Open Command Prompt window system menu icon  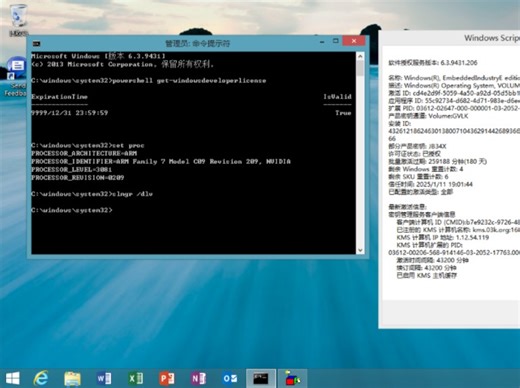[36, 44]
